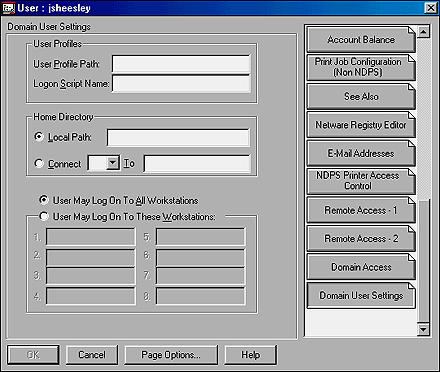Open the Netware Registry Editor page
Image resolution: width=440 pixels, height=372 pixels.
[361, 125]
